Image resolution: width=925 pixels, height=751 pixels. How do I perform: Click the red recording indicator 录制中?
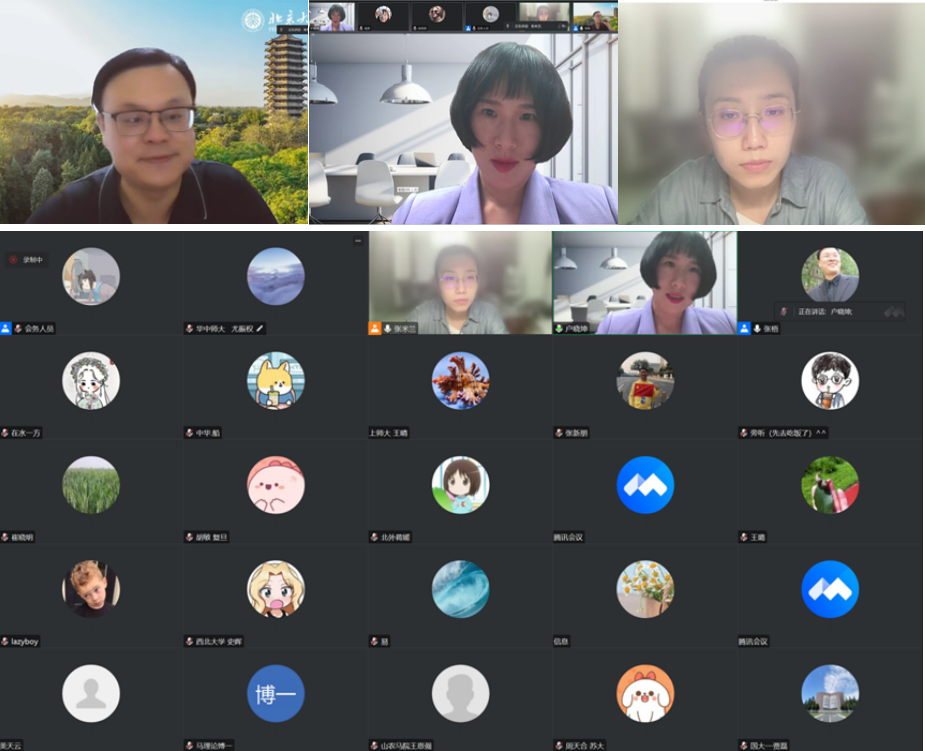(27, 260)
